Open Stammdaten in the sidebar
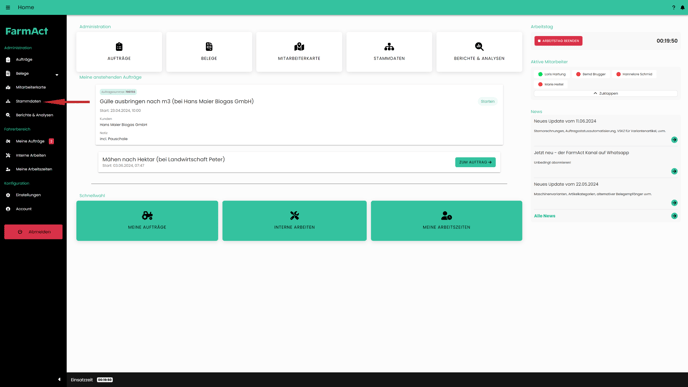Viewport: 688px width, 387px height. point(28,101)
